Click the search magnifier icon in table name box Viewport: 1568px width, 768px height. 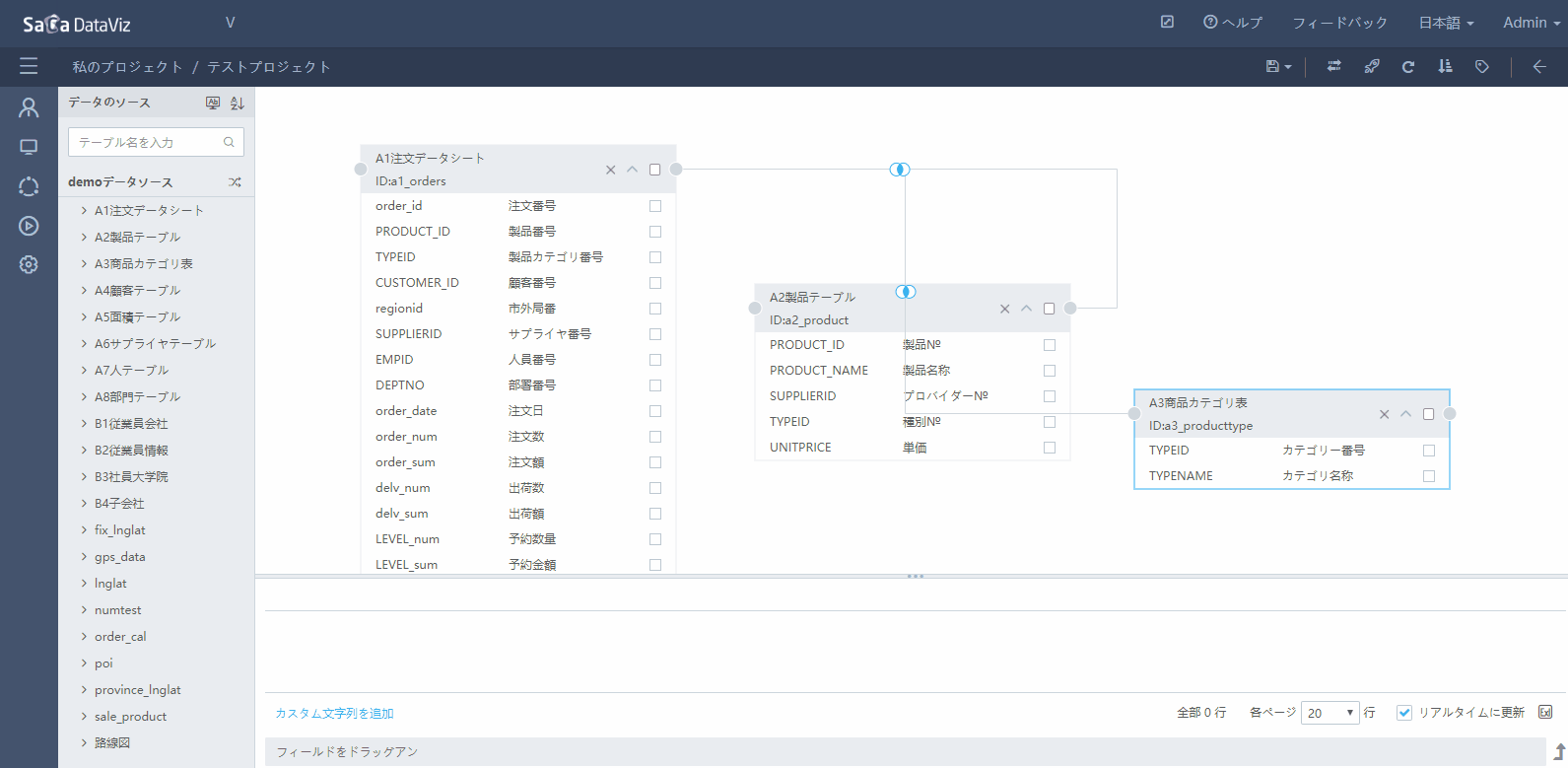point(229,142)
